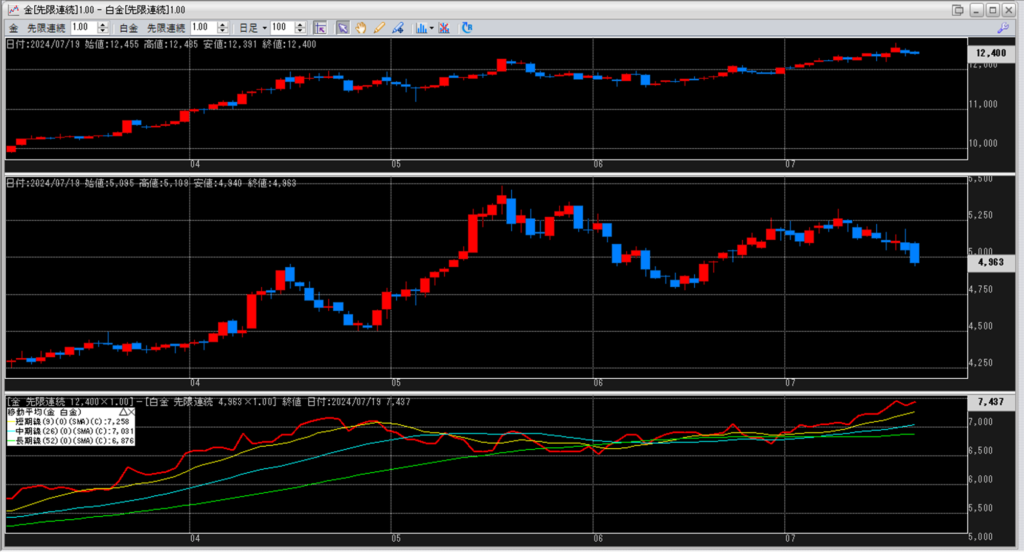Select the blue pen eraser tool
This screenshot has height=552, width=1024.
click(398, 28)
